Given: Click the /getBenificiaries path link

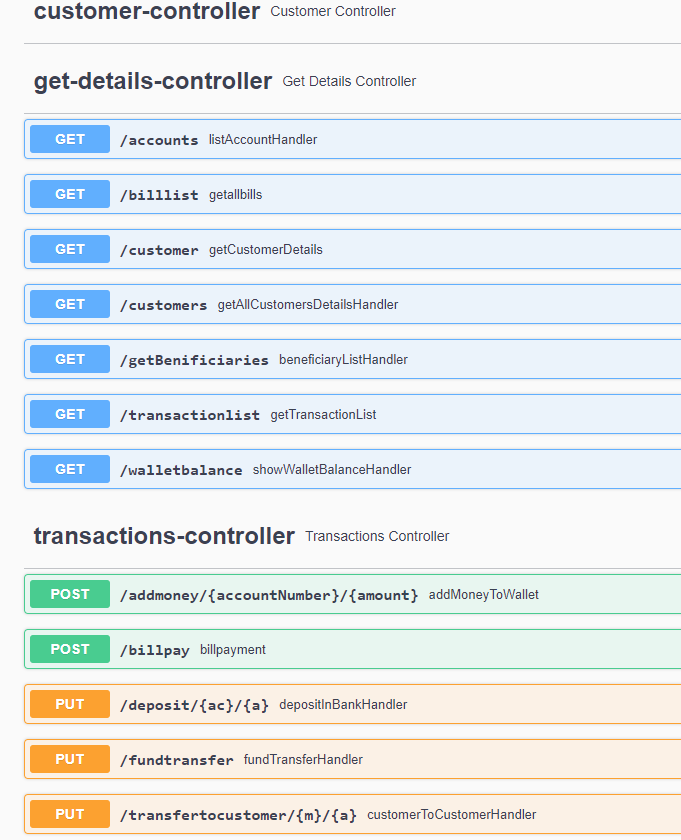Looking at the screenshot, I should pos(194,360).
